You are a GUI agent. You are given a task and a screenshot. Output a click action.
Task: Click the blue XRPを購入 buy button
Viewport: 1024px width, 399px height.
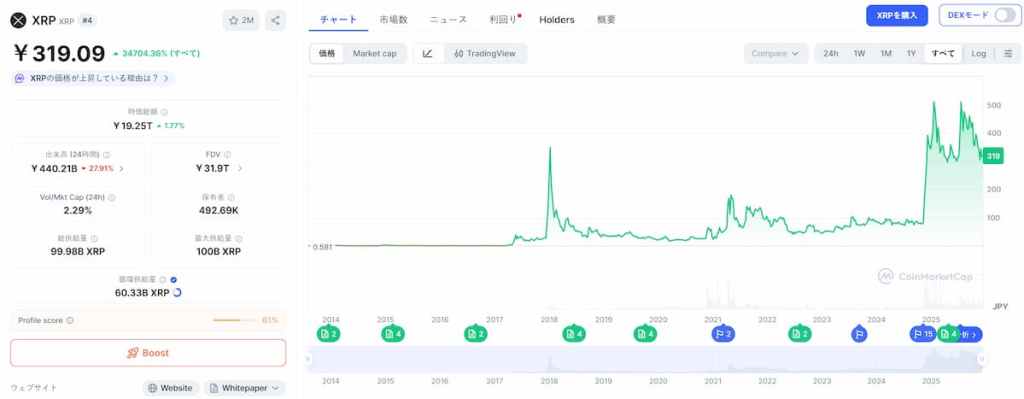897,16
